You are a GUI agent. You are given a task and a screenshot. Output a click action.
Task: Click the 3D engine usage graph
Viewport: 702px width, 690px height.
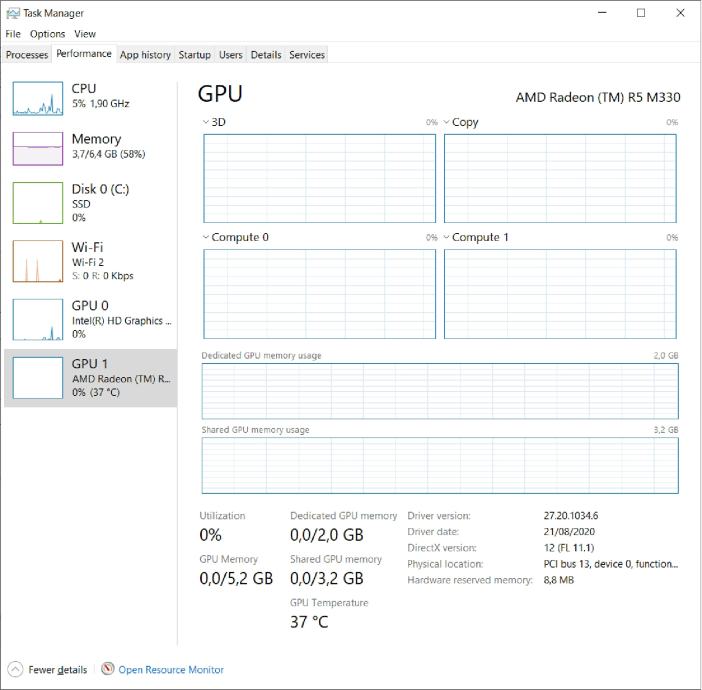pyautogui.click(x=319, y=178)
